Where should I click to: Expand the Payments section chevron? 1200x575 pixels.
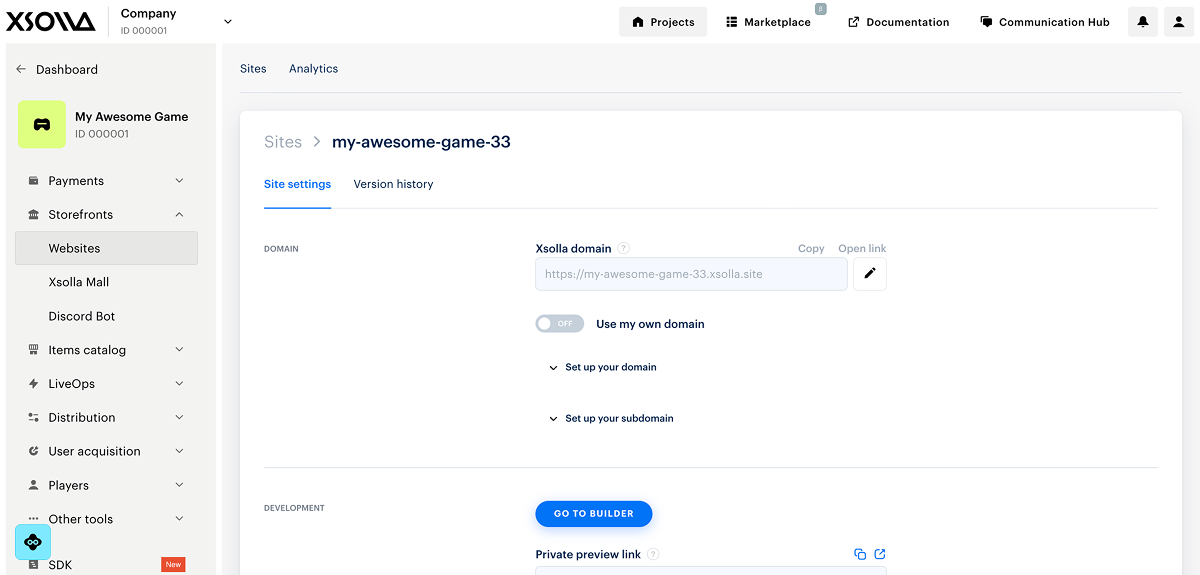coord(180,181)
